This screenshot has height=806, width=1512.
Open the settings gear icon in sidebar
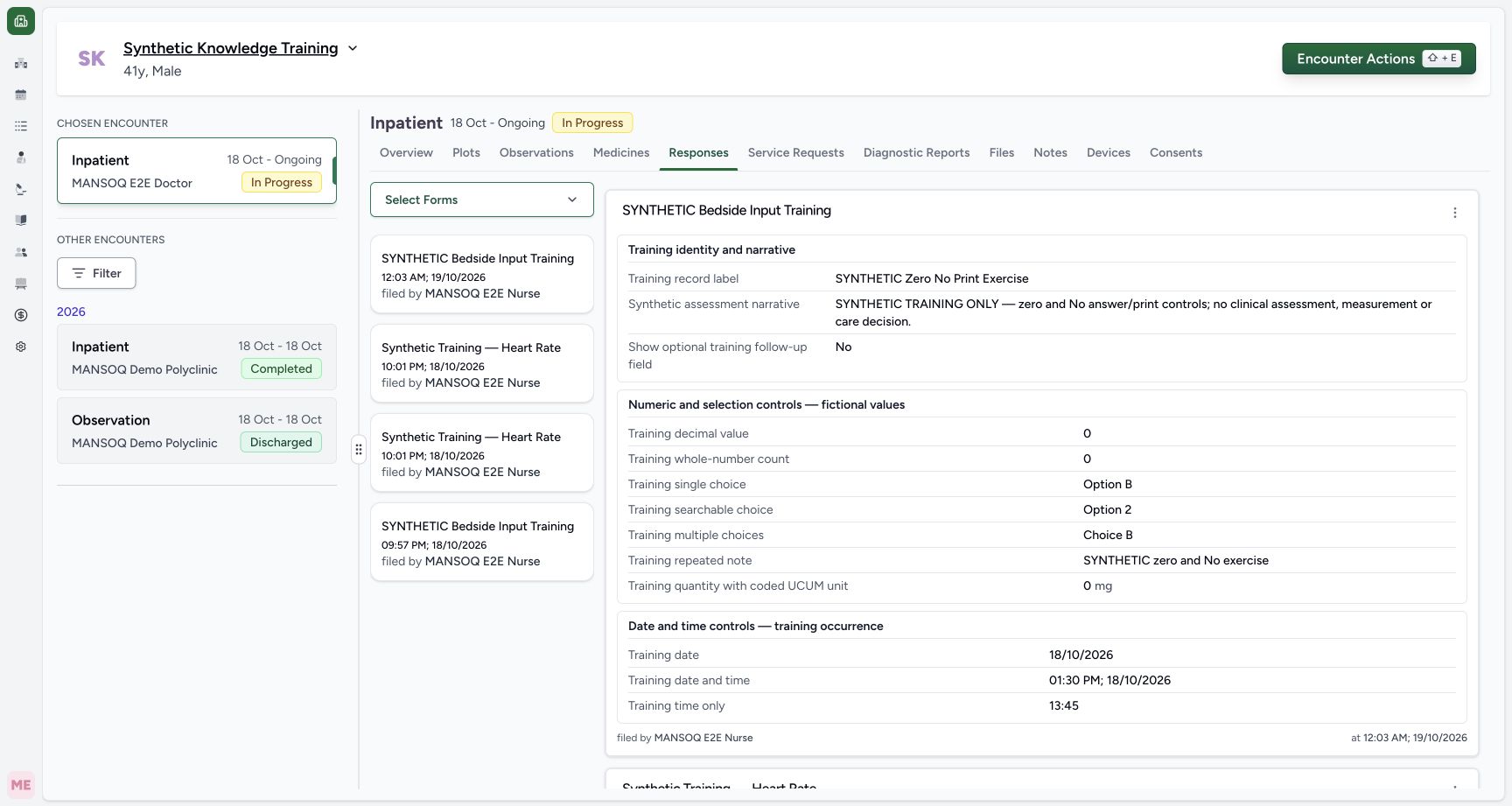click(21, 347)
